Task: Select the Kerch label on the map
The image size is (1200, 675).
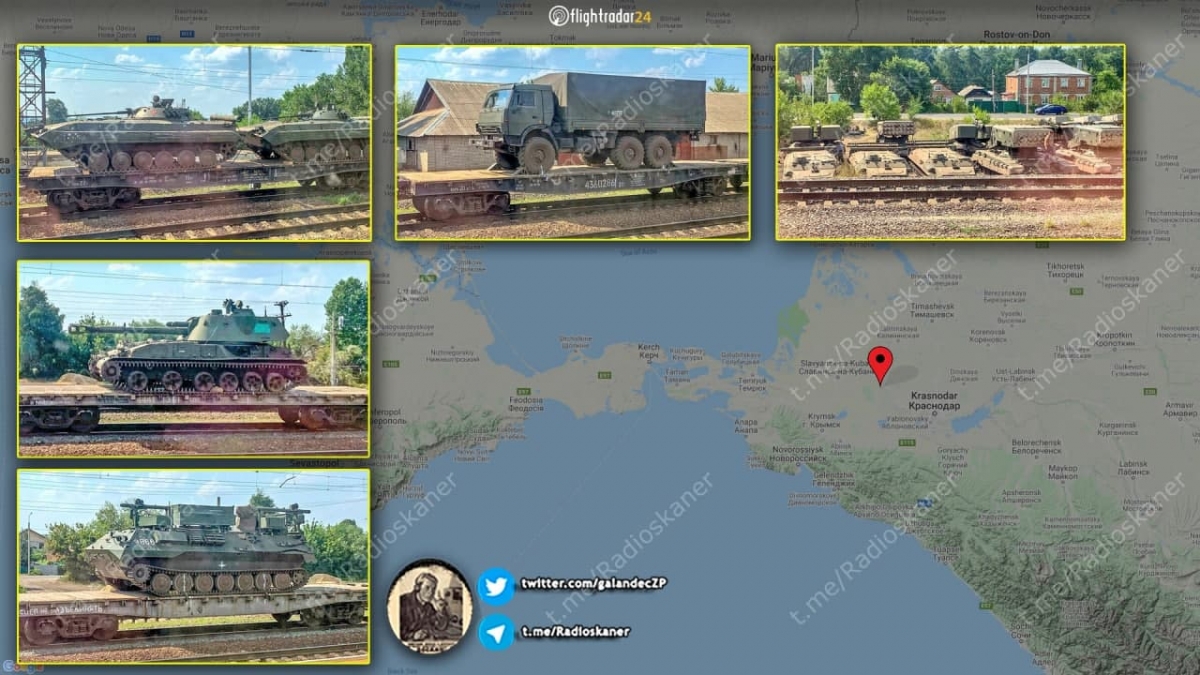Action: click(x=648, y=352)
